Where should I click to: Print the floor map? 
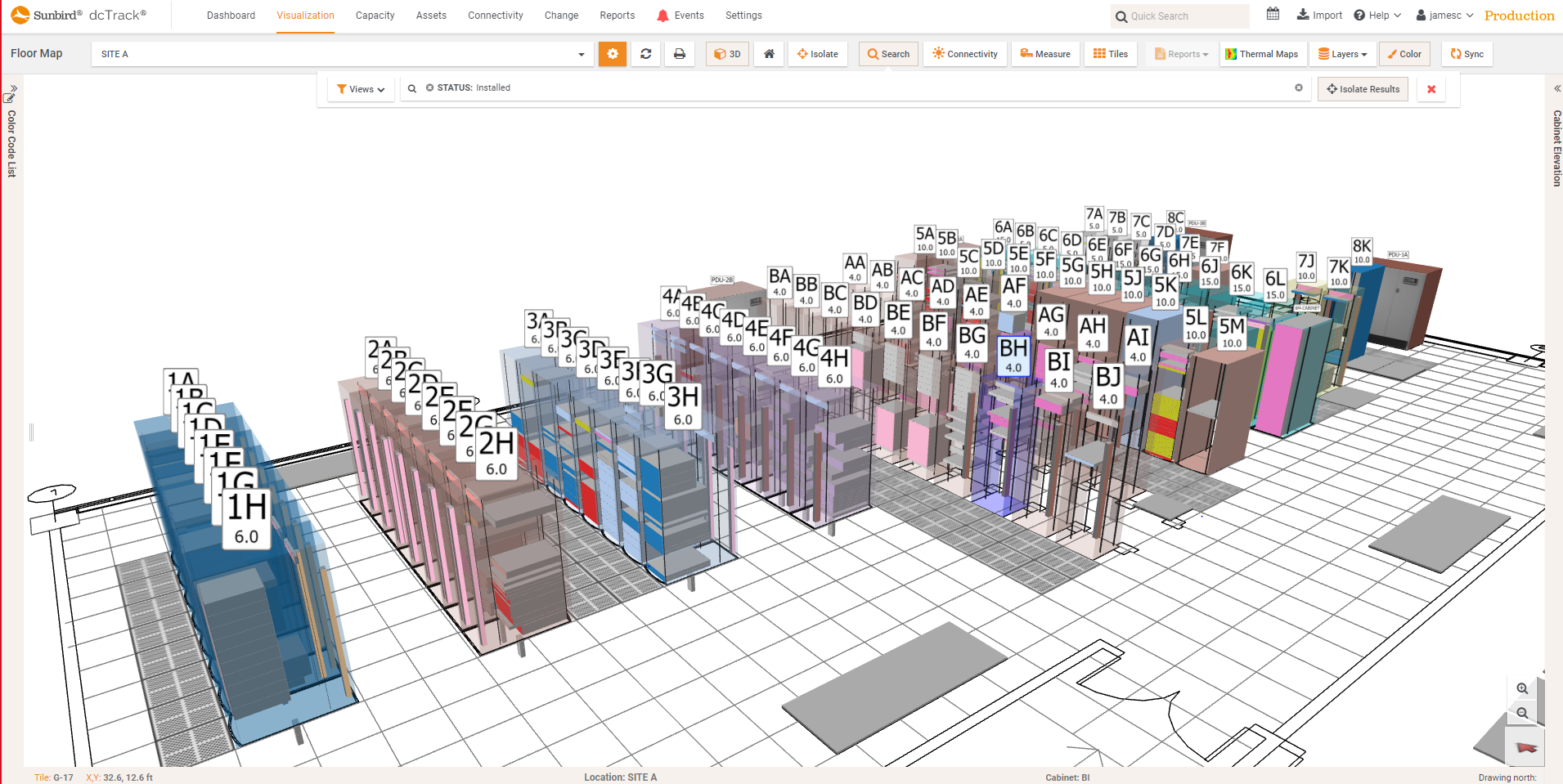point(679,54)
